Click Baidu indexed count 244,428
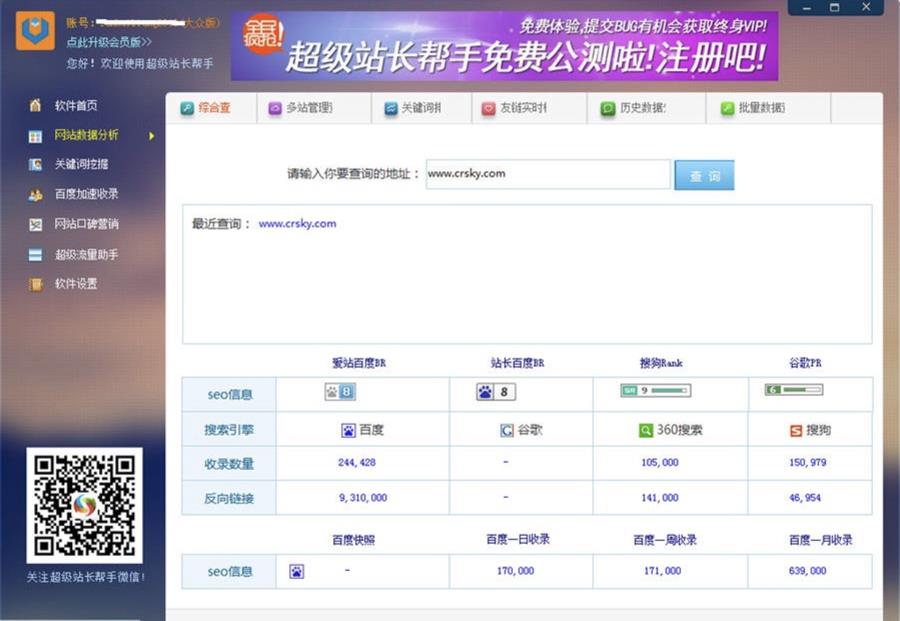 357,463
